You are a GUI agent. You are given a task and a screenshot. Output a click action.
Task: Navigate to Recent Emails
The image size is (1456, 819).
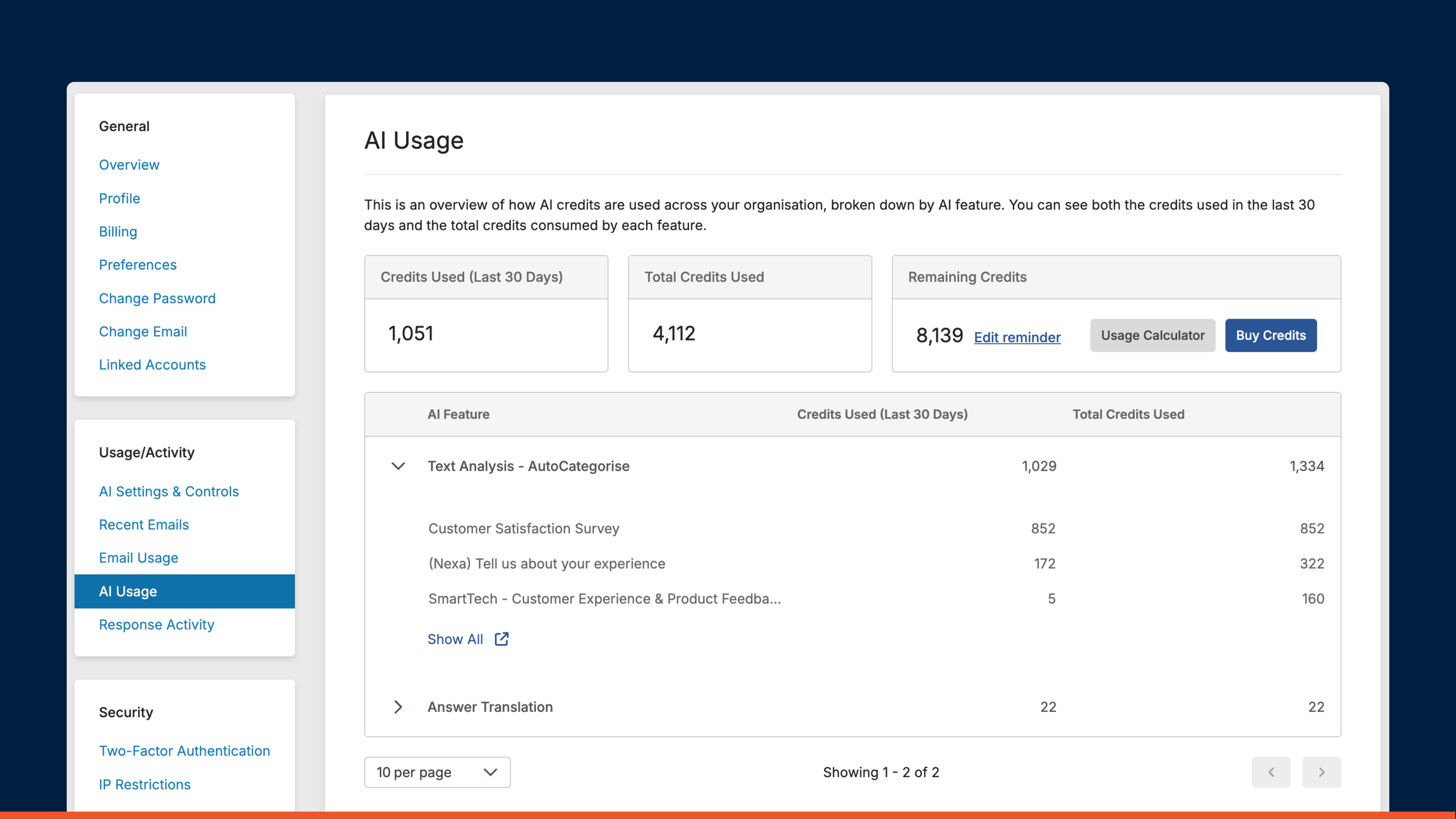[144, 524]
